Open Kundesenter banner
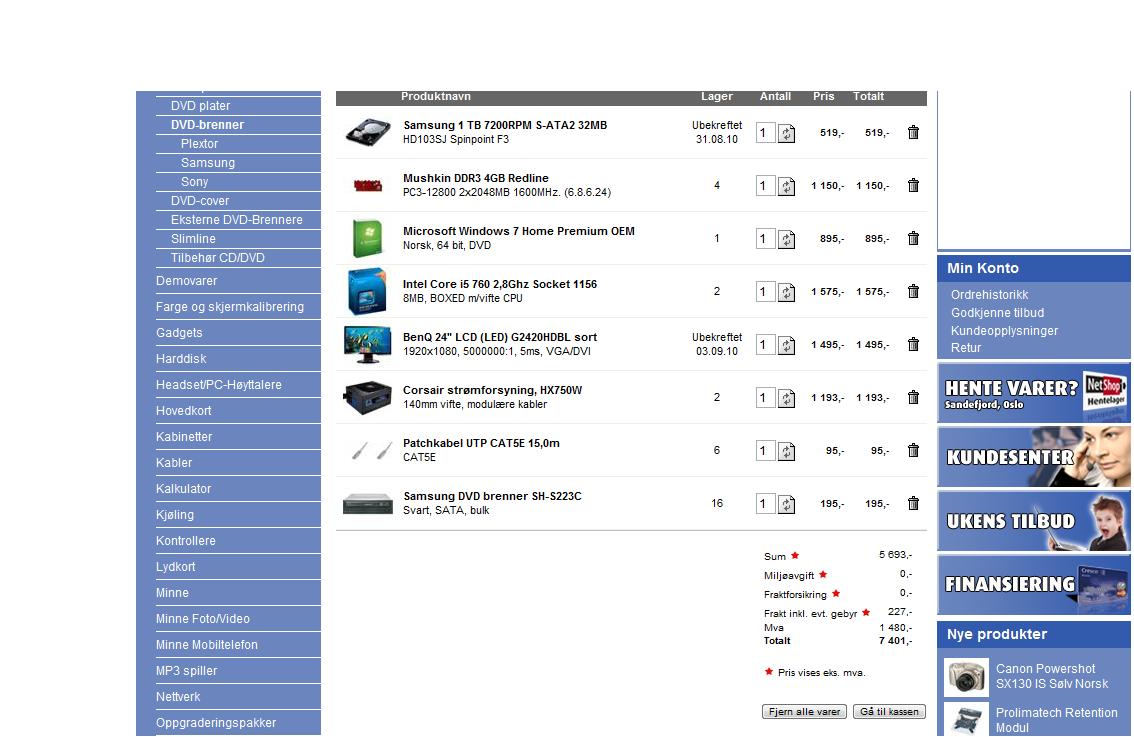Image resolution: width=1134 pixels, height=737 pixels. 1033,456
